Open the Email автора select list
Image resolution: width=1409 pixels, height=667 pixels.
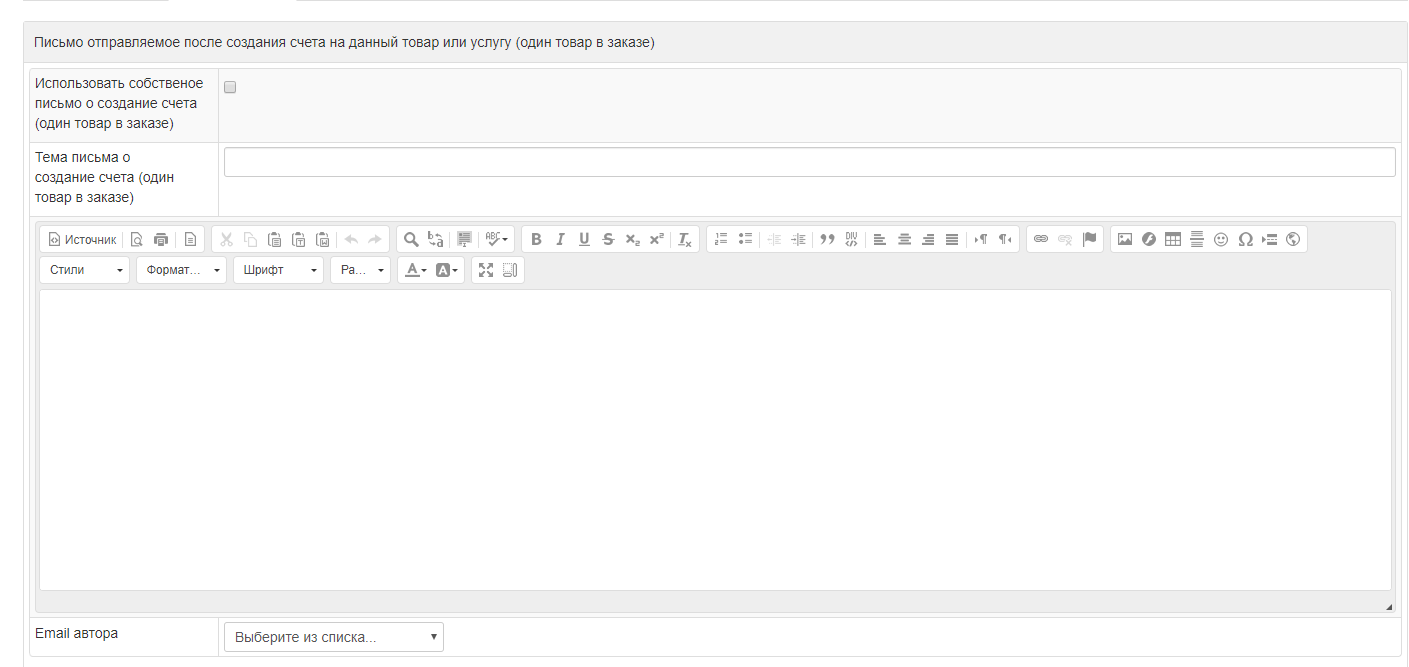pos(333,637)
